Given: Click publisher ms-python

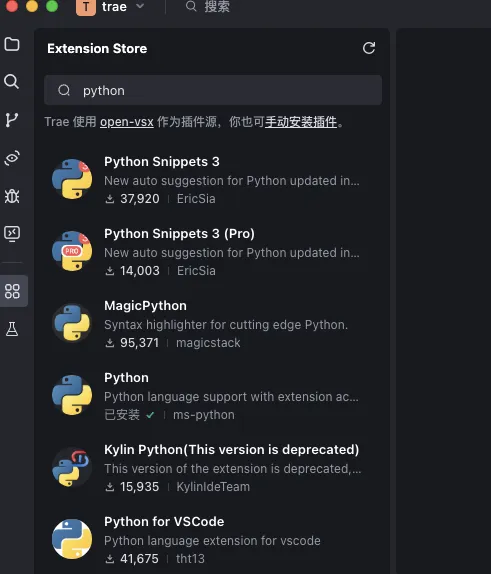Looking at the screenshot, I should coord(204,415).
